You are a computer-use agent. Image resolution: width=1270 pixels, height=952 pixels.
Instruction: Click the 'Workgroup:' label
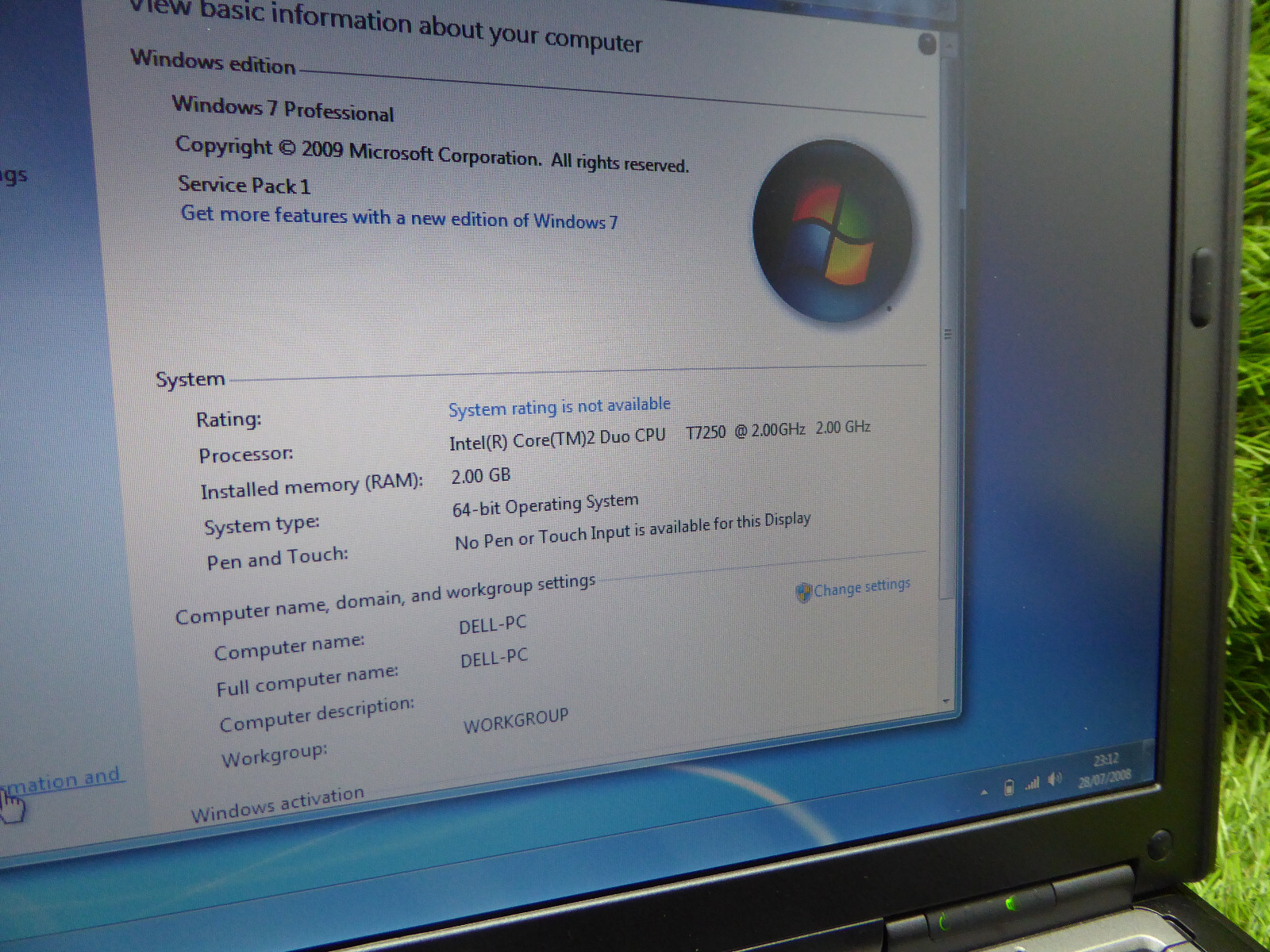pos(275,755)
